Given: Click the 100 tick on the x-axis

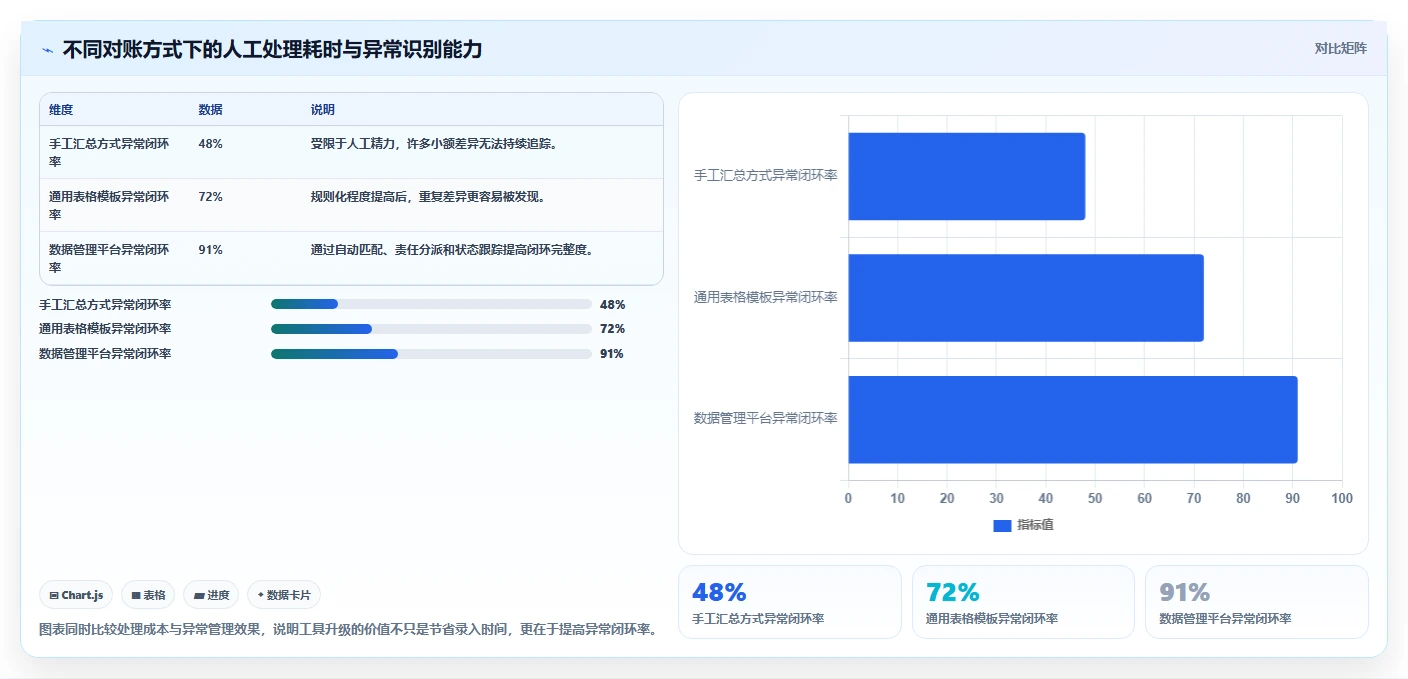Looking at the screenshot, I should point(1342,499).
